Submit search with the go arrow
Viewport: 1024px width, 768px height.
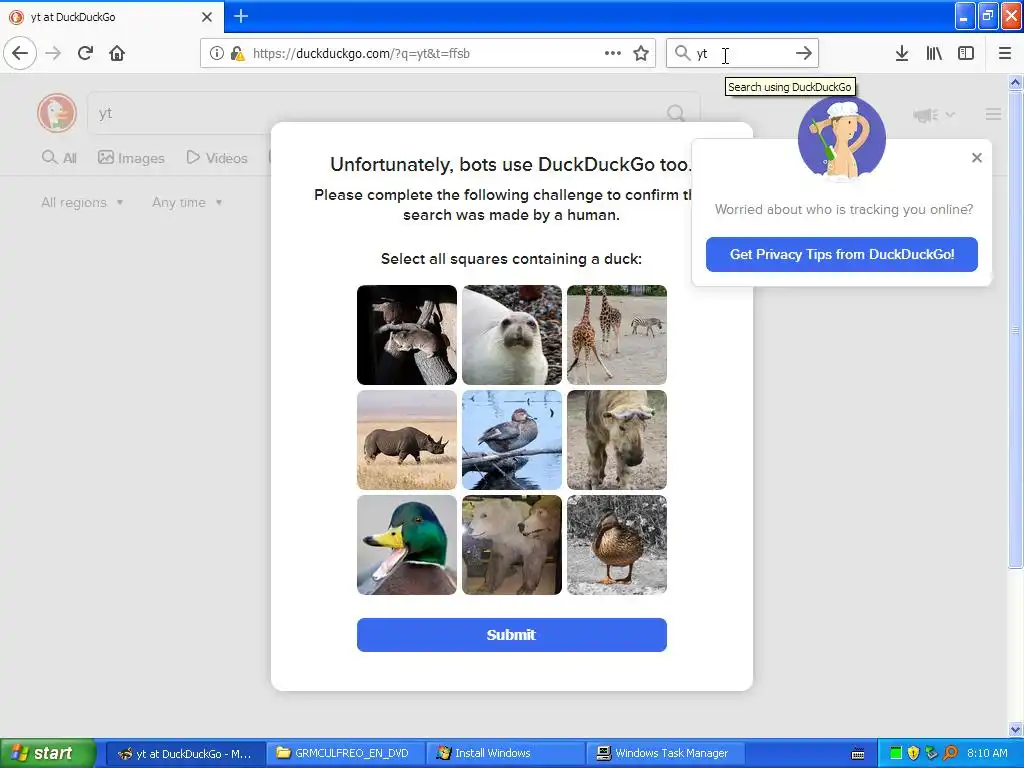[x=804, y=54]
